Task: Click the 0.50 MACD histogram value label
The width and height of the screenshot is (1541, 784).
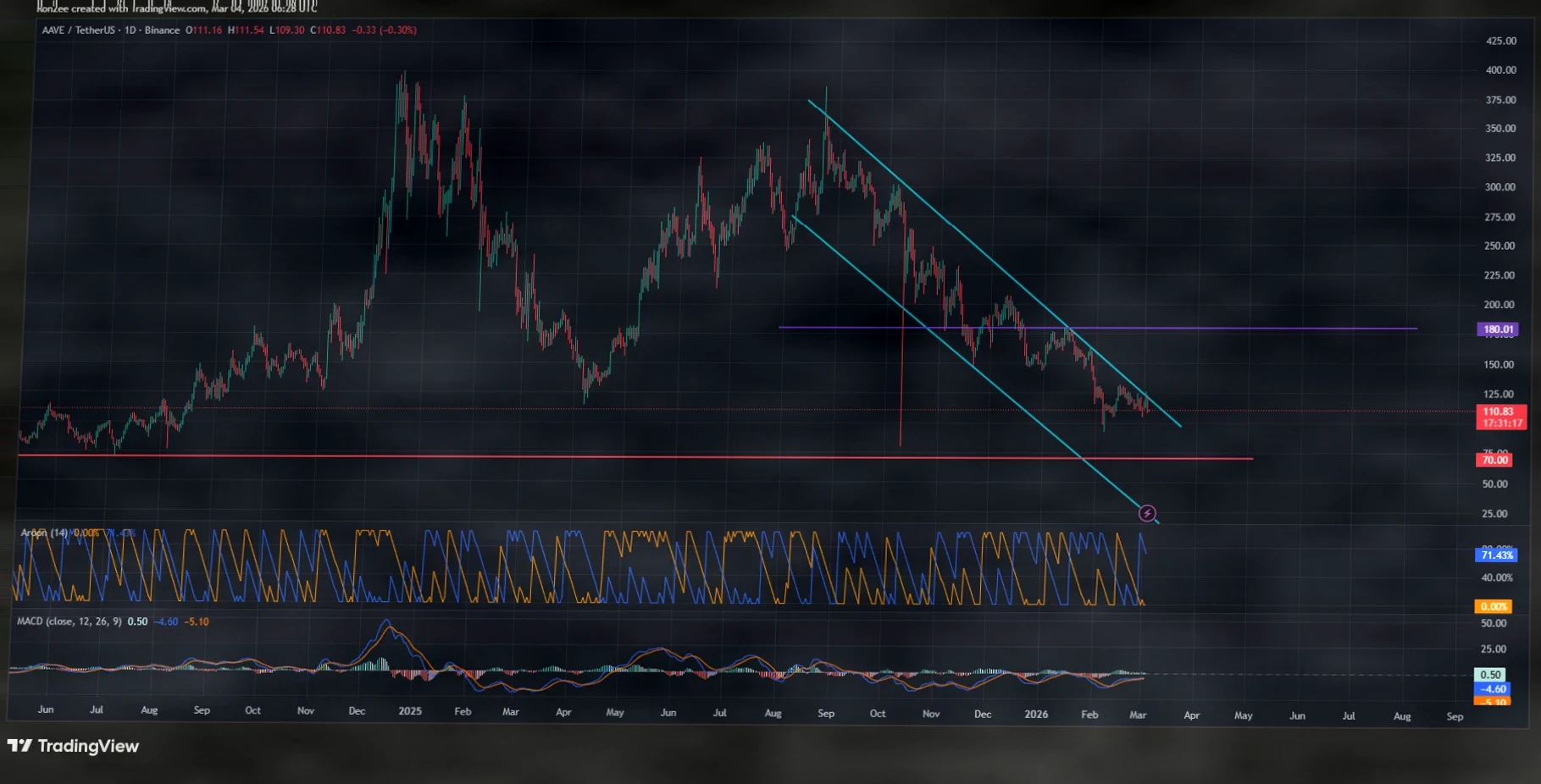Action: pos(1490,675)
